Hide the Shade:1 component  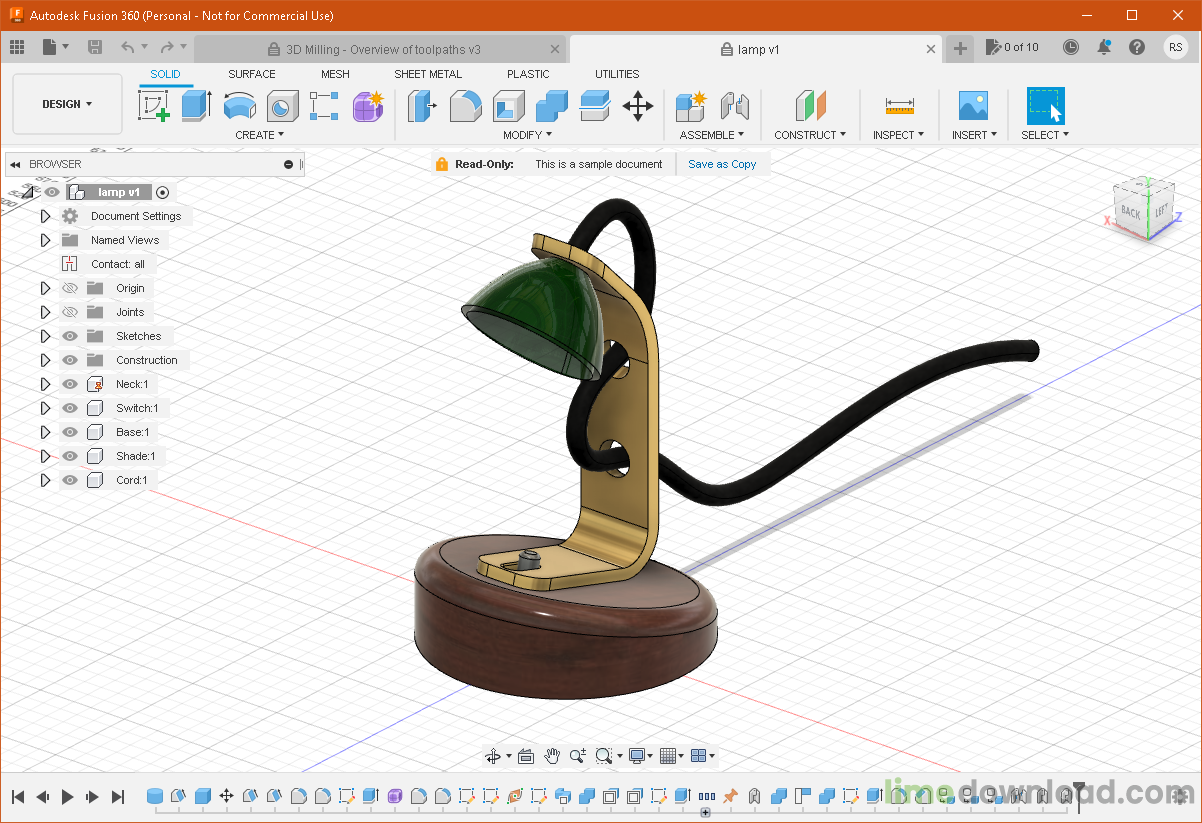(x=70, y=456)
